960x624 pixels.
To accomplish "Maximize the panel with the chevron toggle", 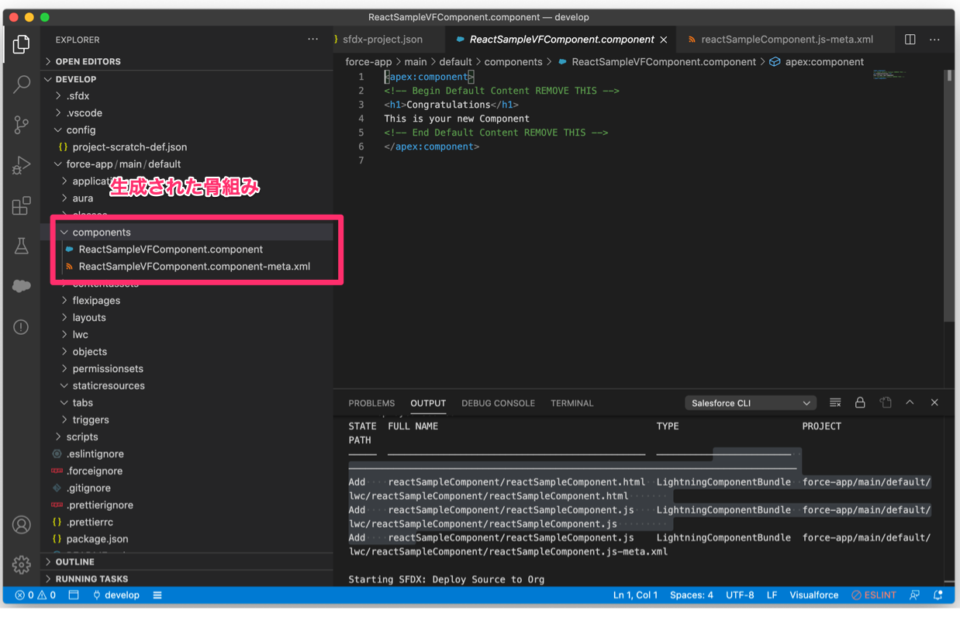I will coord(910,402).
